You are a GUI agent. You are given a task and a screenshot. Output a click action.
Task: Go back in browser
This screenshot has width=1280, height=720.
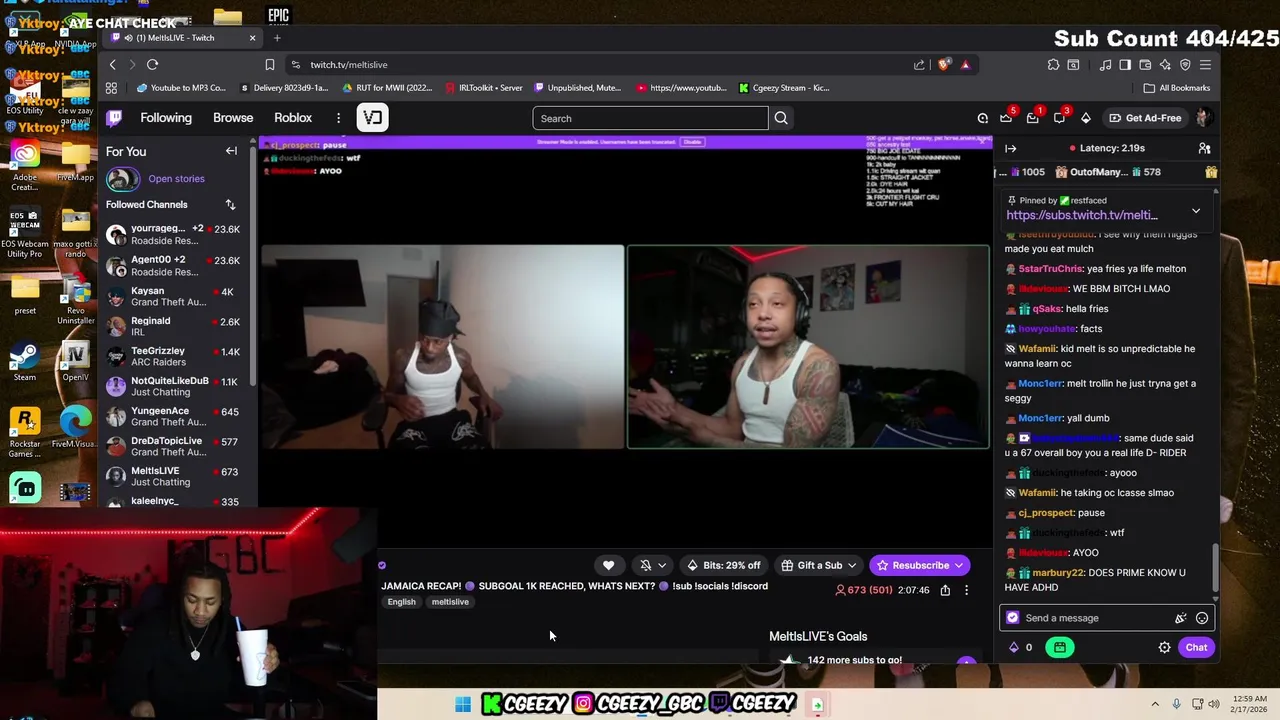pyautogui.click(x=113, y=64)
